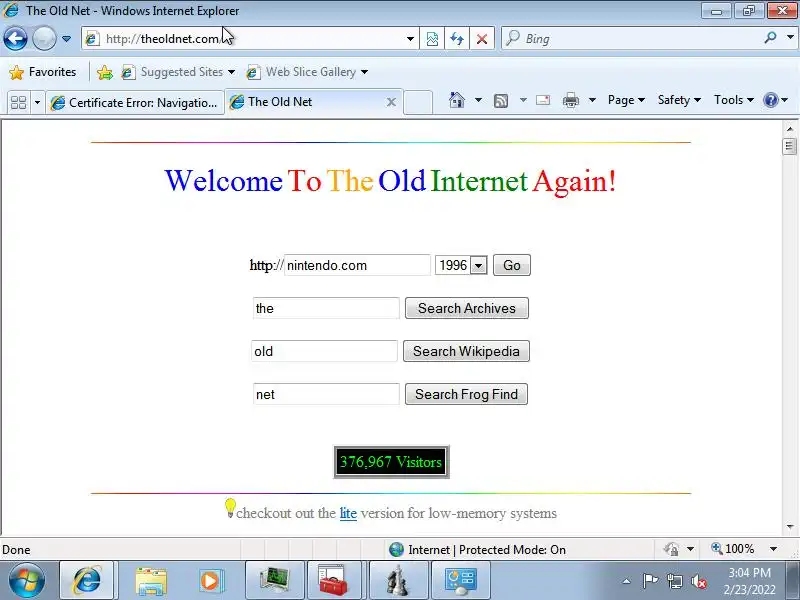
Task: Click the Search Frog Find button
Action: [x=466, y=394]
